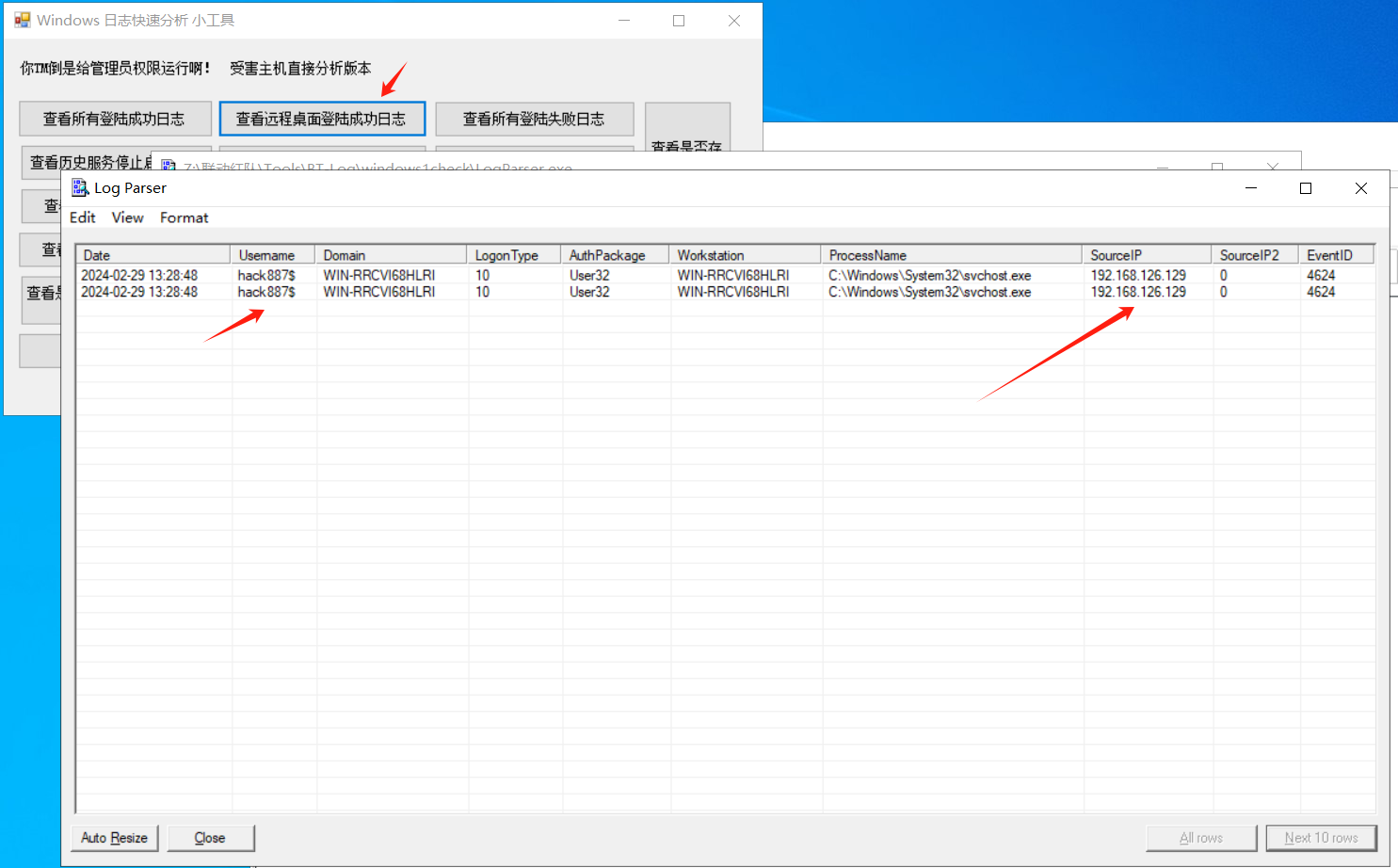Click LogonType 10 in the first row
Screen dimensions: 1398x868
[483, 276]
